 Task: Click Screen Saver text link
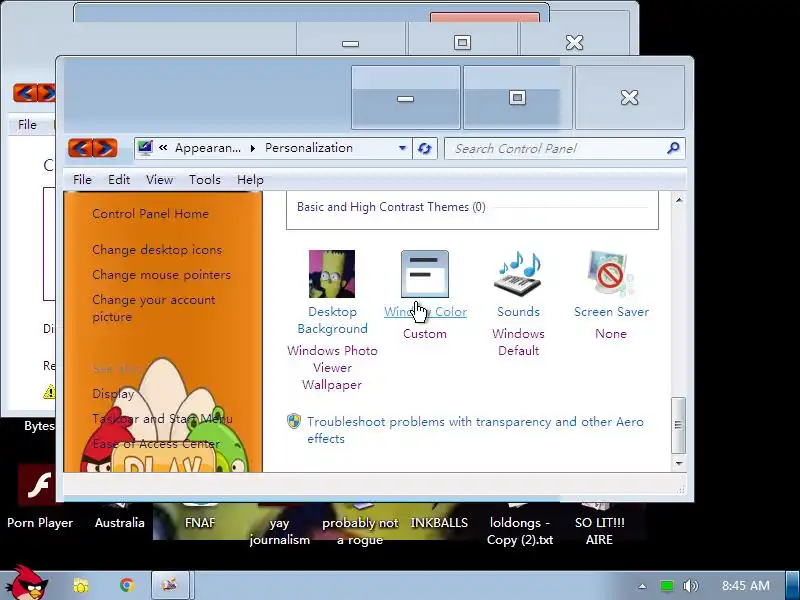tap(611, 312)
